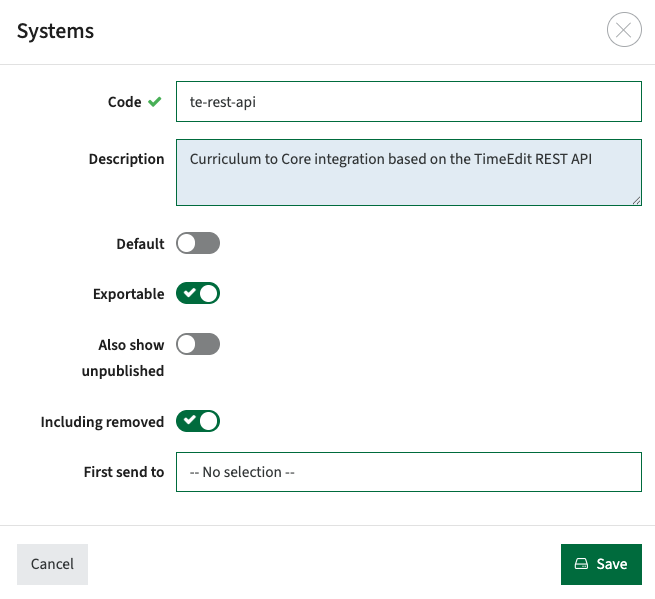
Task: Disable the Exportable toggle
Action: (x=198, y=293)
